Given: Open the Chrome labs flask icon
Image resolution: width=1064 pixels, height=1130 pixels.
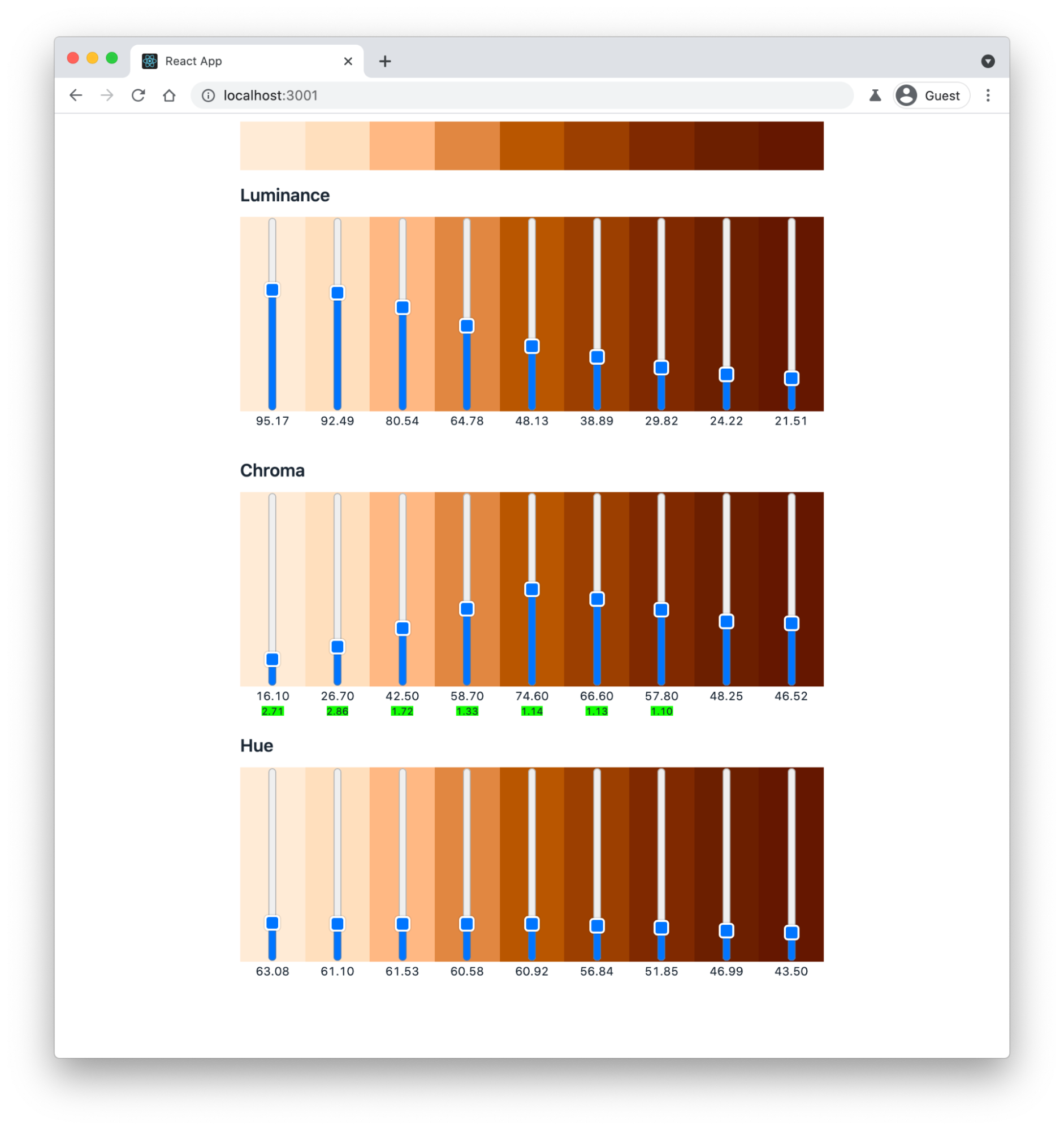Looking at the screenshot, I should tap(875, 96).
